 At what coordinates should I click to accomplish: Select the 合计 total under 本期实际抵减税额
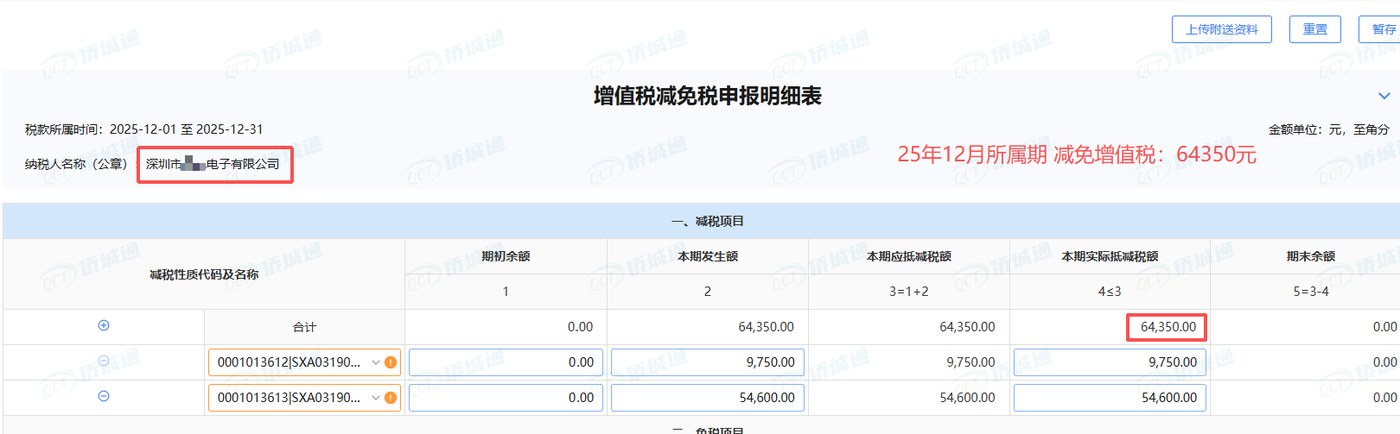1167,327
